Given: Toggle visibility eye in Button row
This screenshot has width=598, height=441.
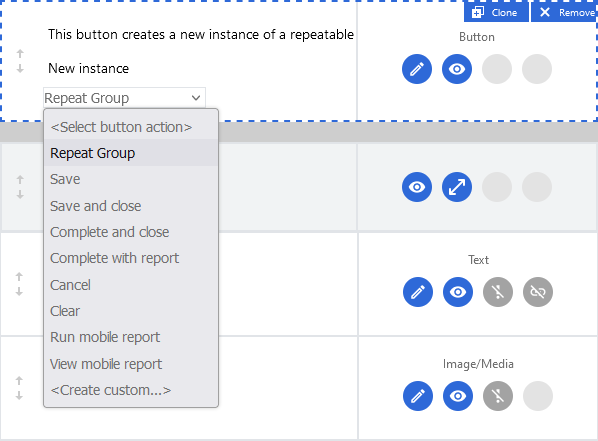Looking at the screenshot, I should pos(457,69).
